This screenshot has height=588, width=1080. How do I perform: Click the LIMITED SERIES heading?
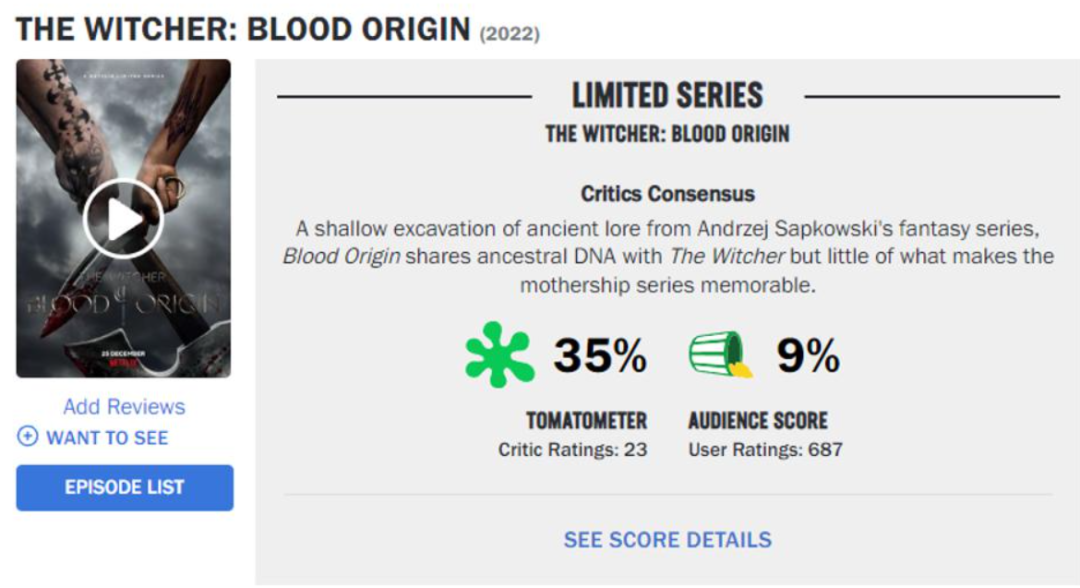point(667,95)
